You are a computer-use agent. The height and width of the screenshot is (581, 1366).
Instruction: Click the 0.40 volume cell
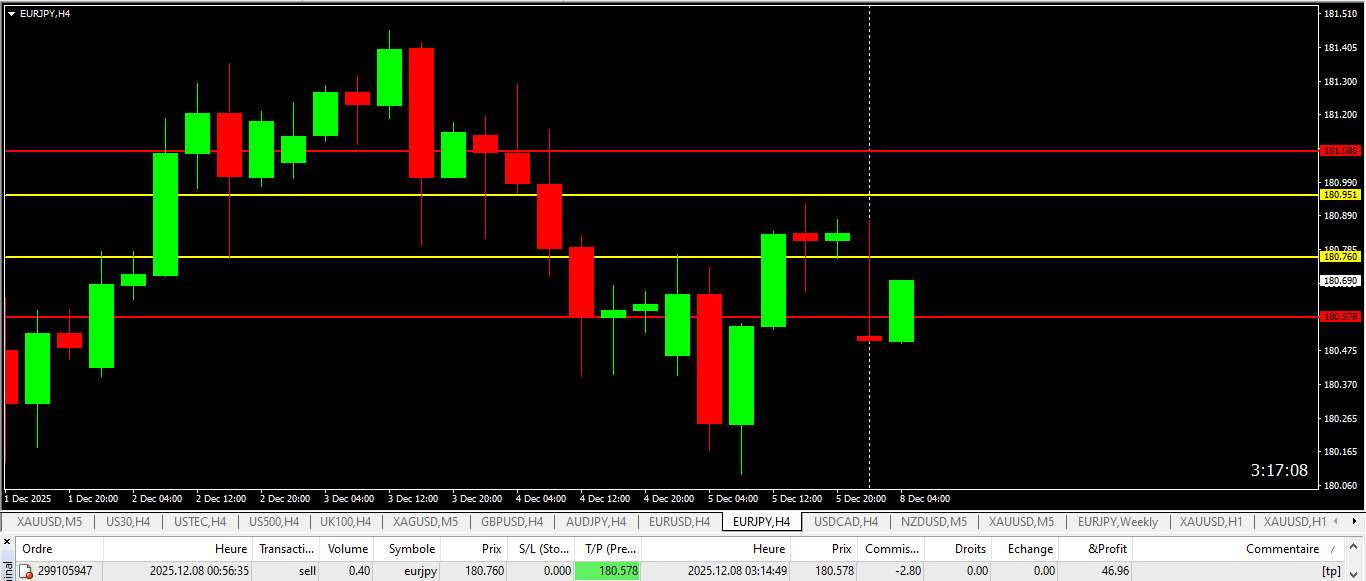tap(359, 571)
